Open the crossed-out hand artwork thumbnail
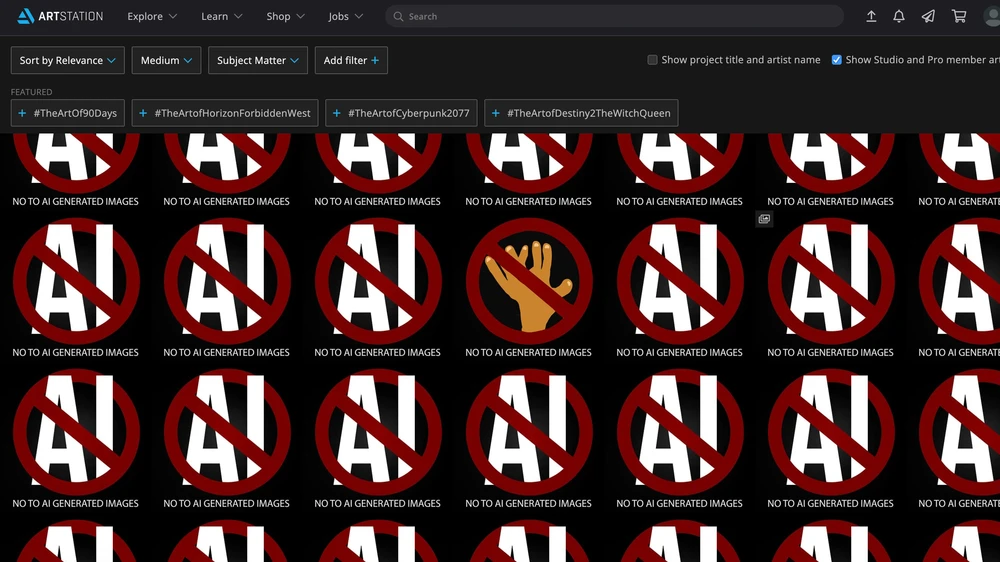This screenshot has height=562, width=1000. click(x=529, y=280)
